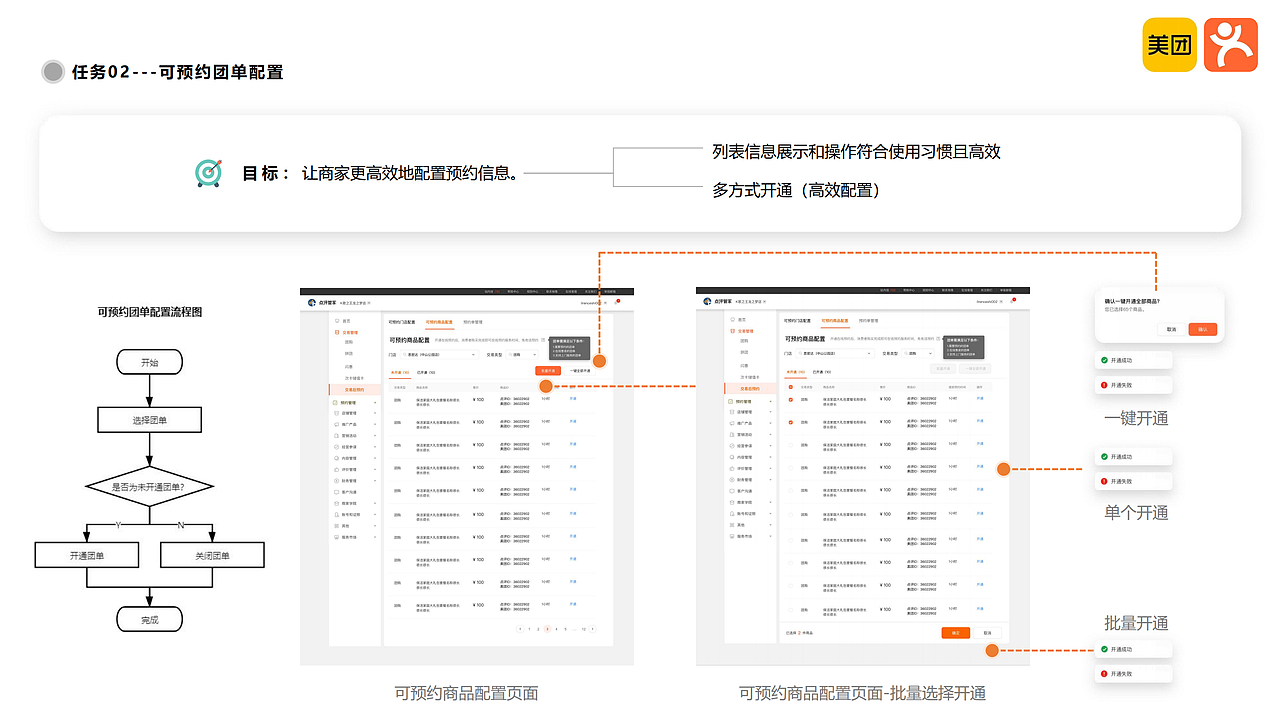This screenshot has height=720, width=1280.
Task: Expand 预约管理 chevron in the left mockup sidebar
Action: pos(375,402)
